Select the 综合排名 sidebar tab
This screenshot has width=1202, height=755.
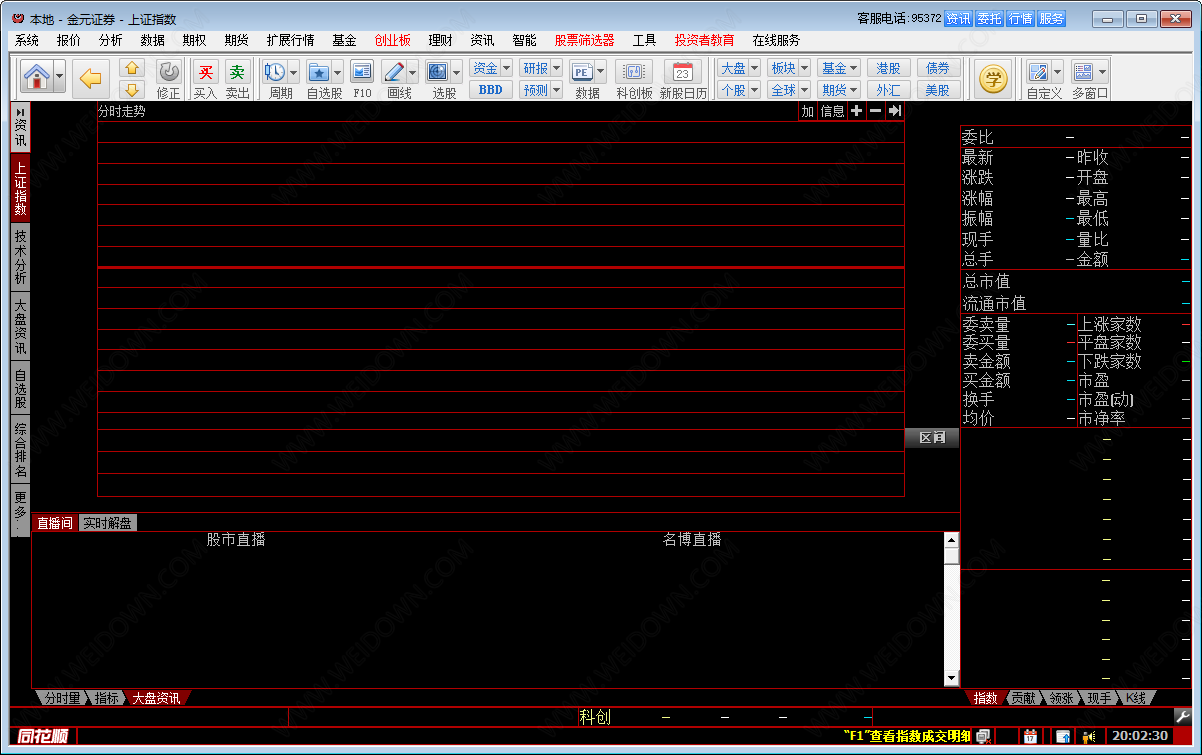click(x=20, y=450)
